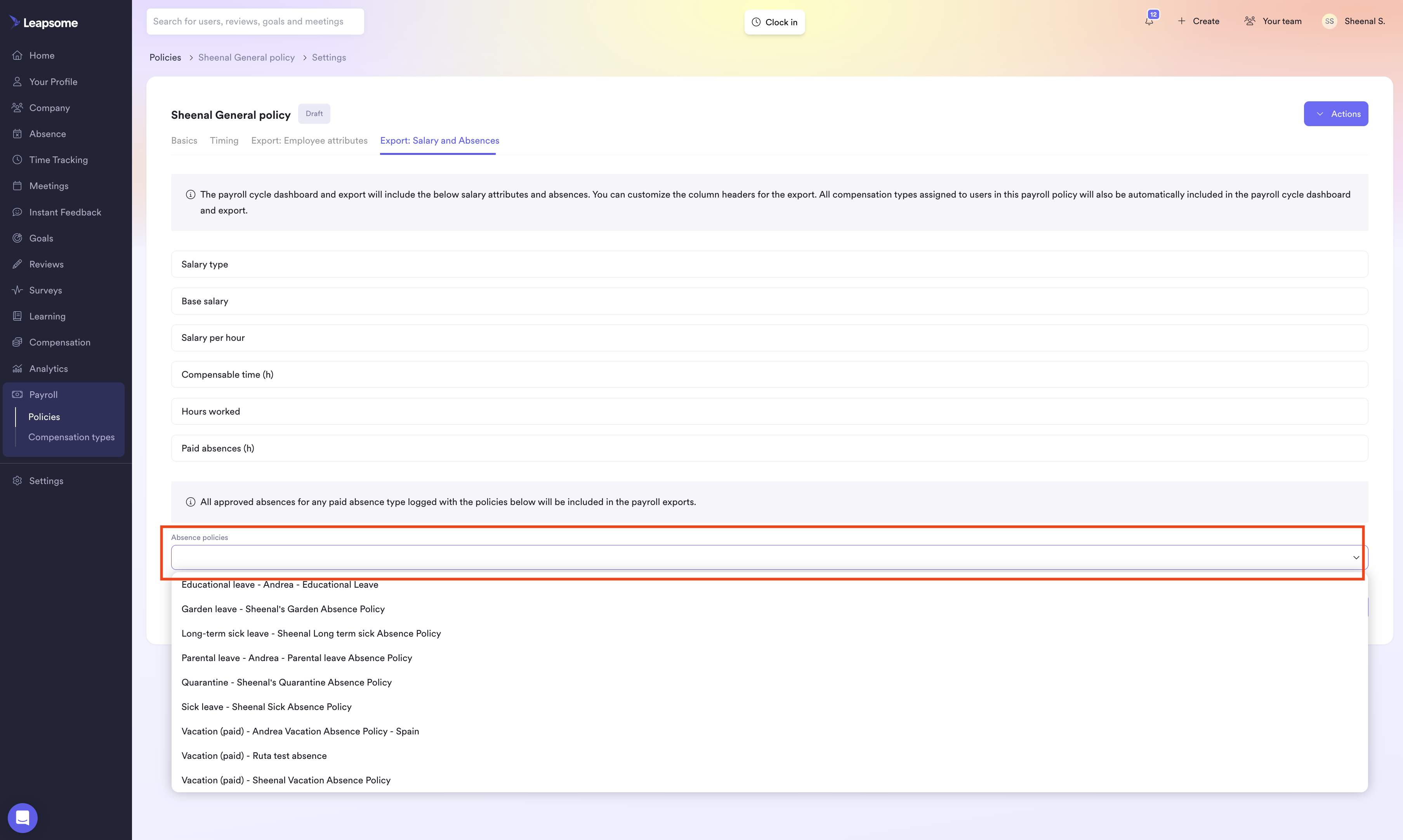Screen dimensions: 1403x840
Task: Select Long-term sick leave option
Action: (770, 633)
